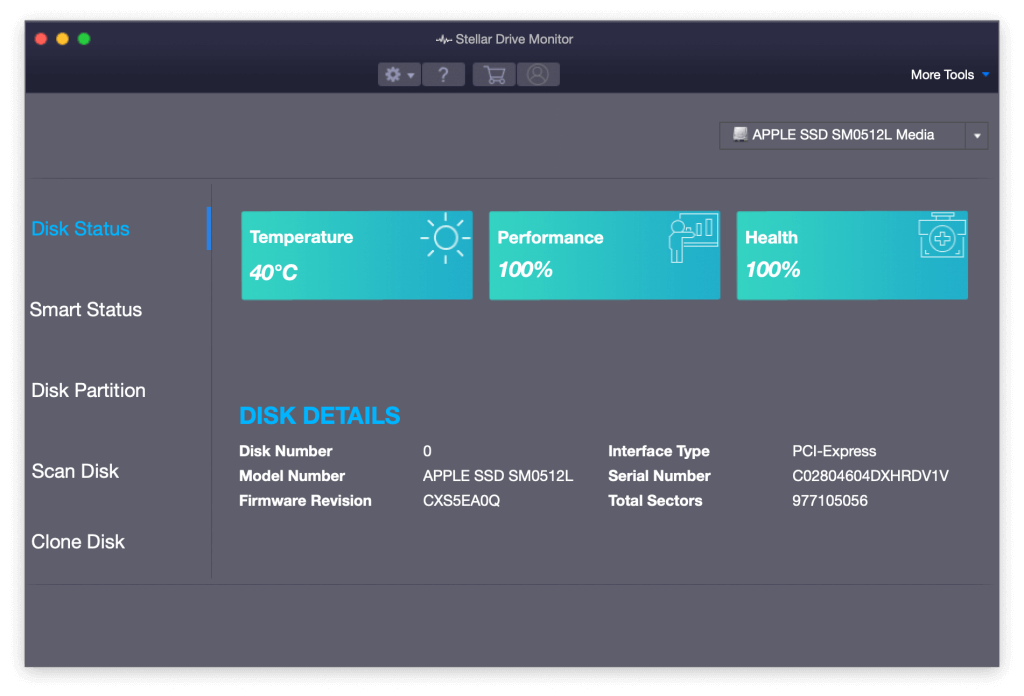The image size is (1024, 696).
Task: Click the drive selector arrow button
Action: coord(977,136)
